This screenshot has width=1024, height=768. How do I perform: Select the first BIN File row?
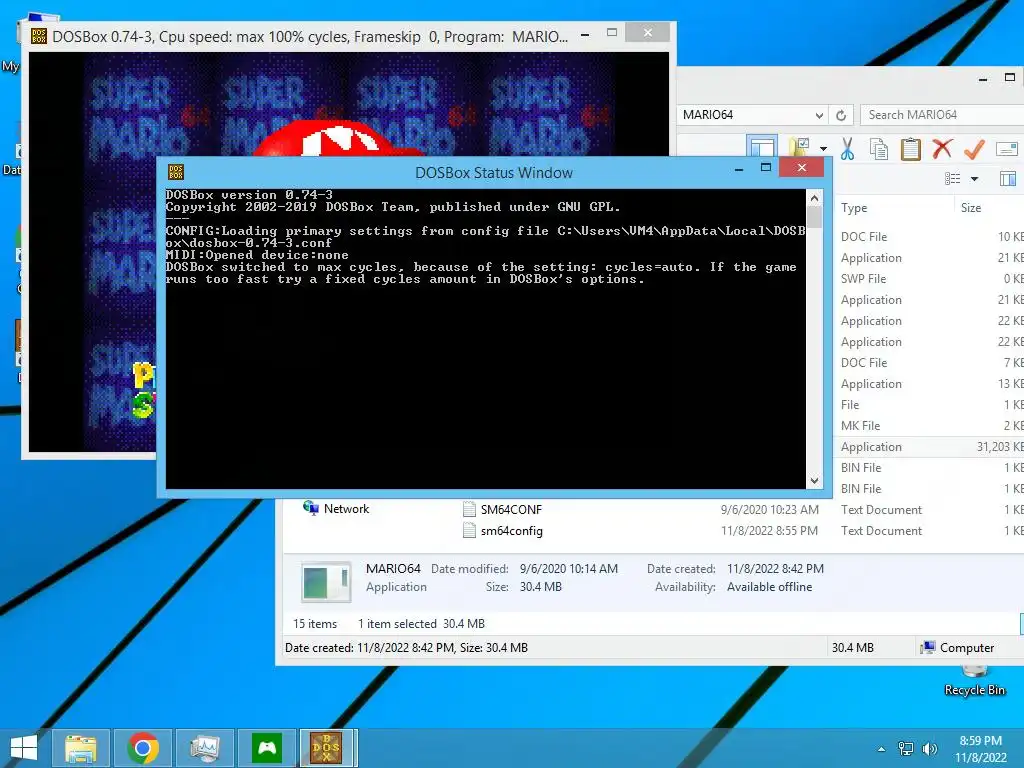coord(930,468)
